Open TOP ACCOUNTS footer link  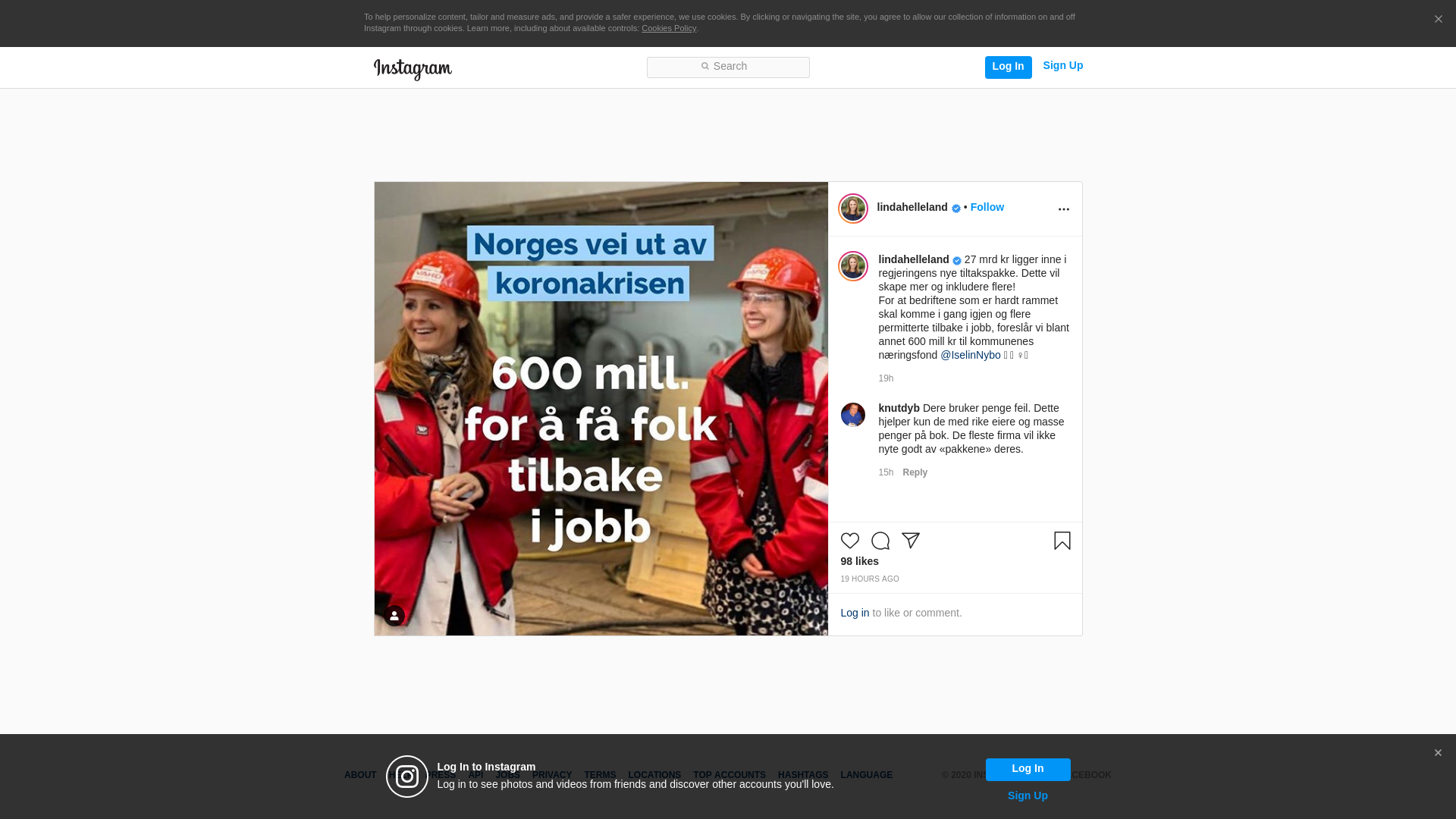pyautogui.click(x=730, y=775)
